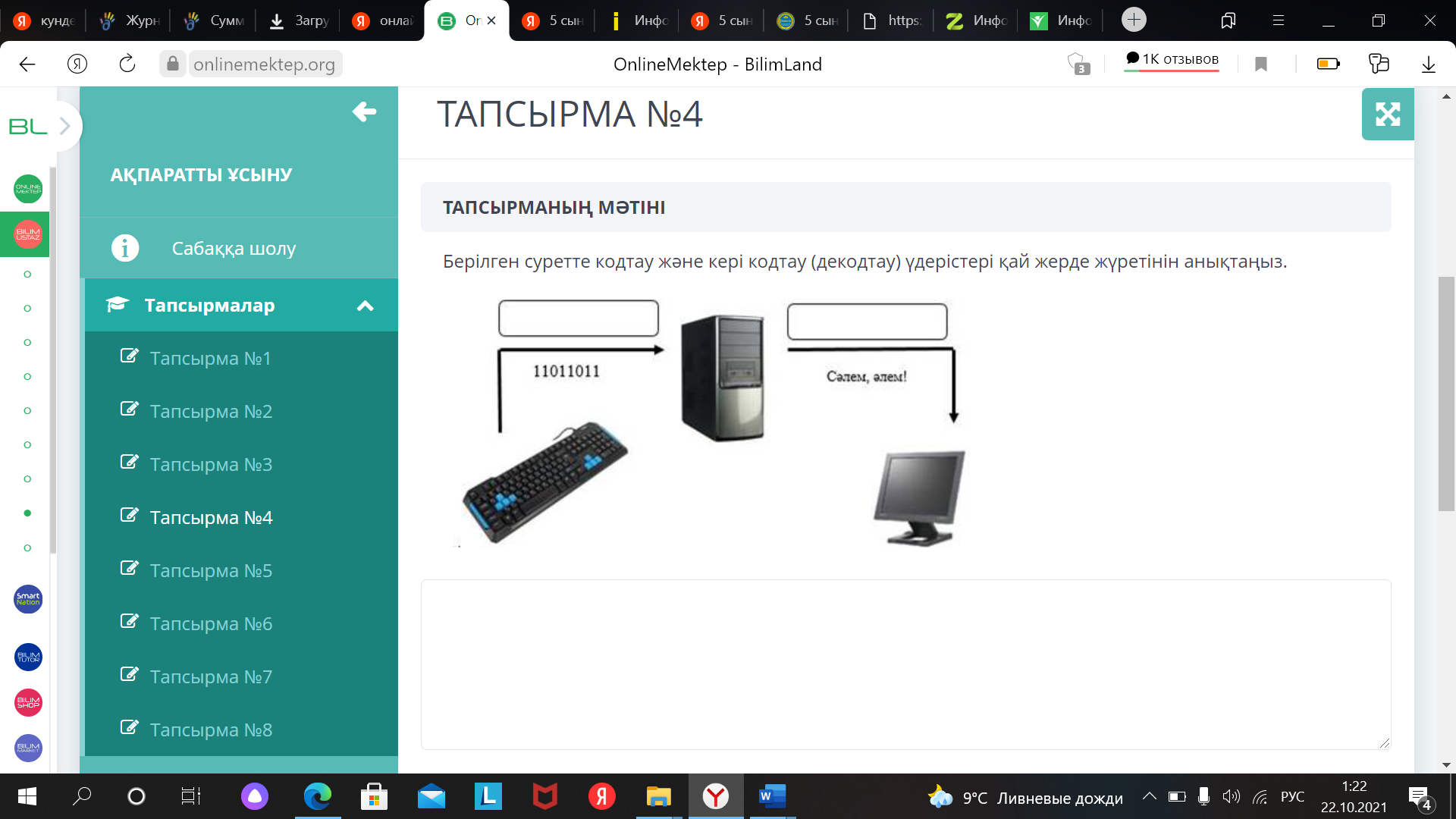Image resolution: width=1456 pixels, height=819 pixels.
Task: Select Тапсырма №2 in task list
Action: point(210,411)
